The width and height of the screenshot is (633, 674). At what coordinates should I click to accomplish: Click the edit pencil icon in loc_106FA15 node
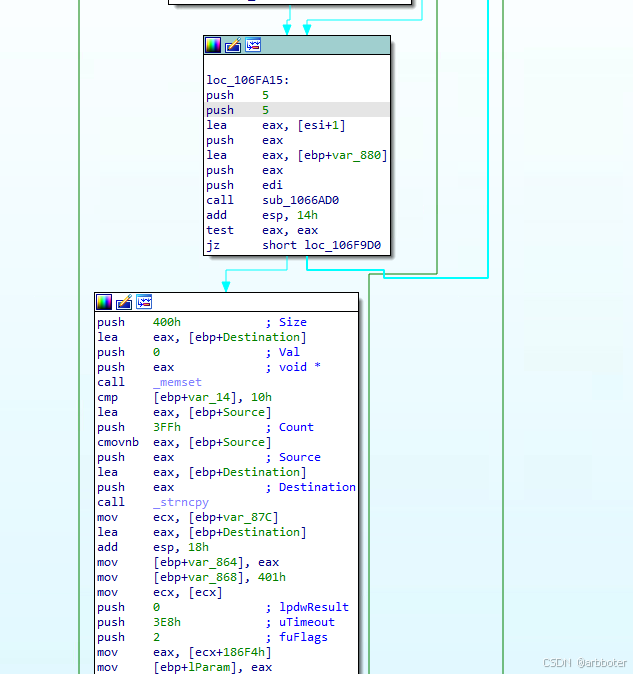click(x=233, y=45)
